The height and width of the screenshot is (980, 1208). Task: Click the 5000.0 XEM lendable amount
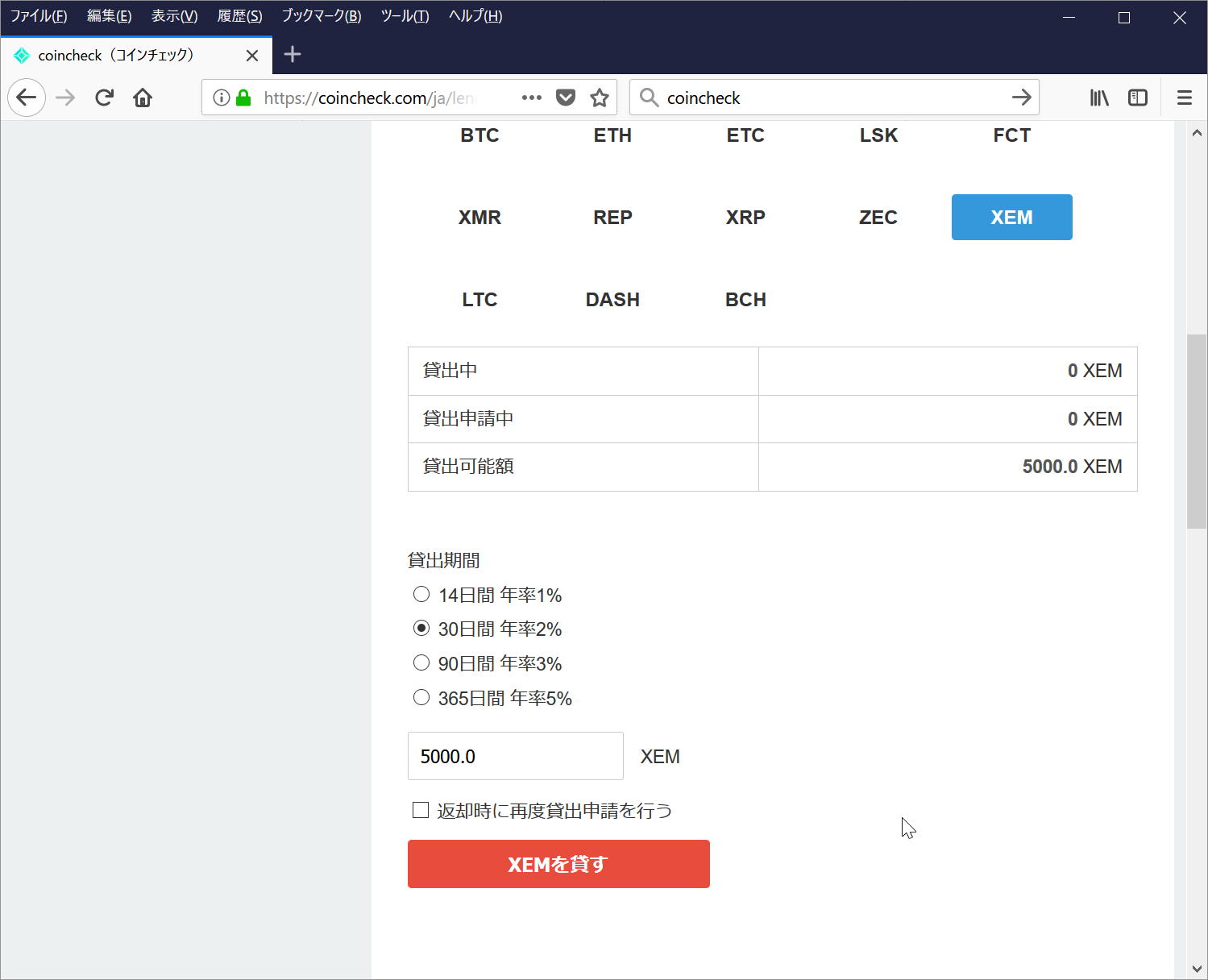point(1072,467)
